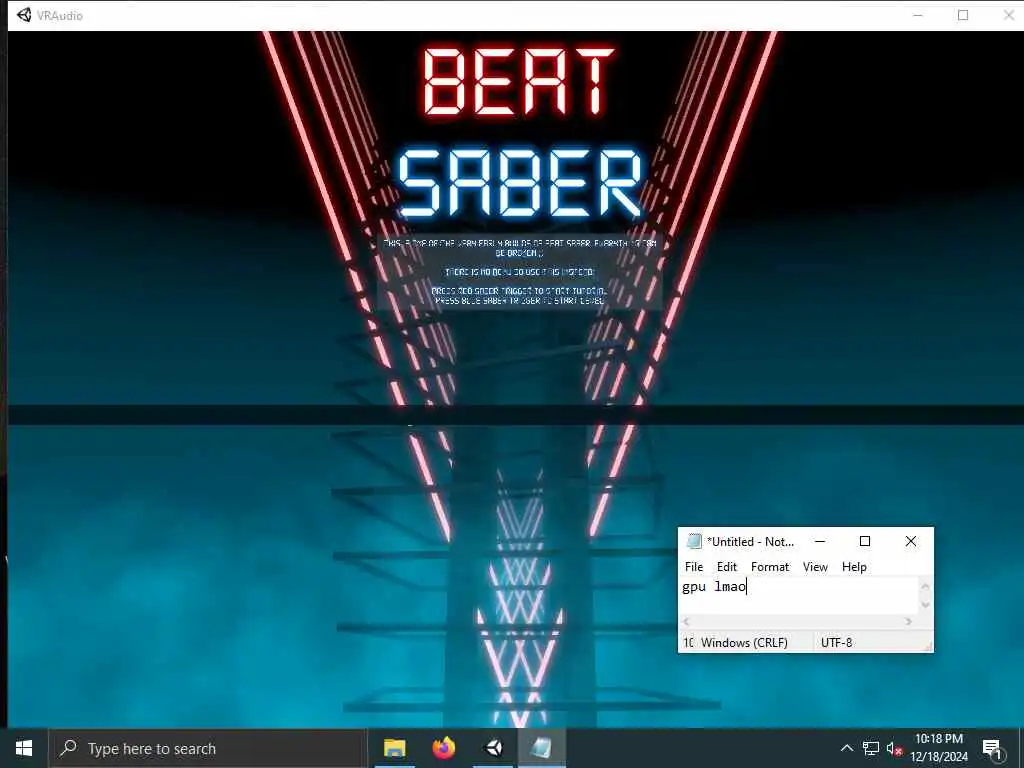The width and height of the screenshot is (1024, 768).
Task: Open the Notepad Edit menu
Action: (x=726, y=567)
